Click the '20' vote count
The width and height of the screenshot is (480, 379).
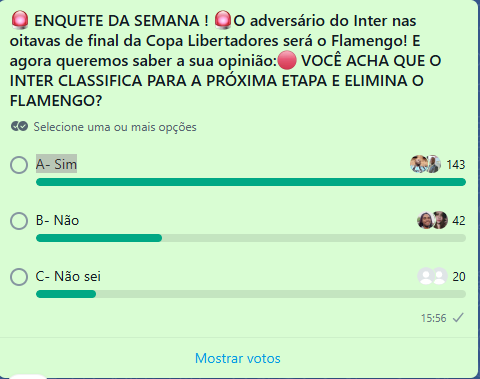459,277
